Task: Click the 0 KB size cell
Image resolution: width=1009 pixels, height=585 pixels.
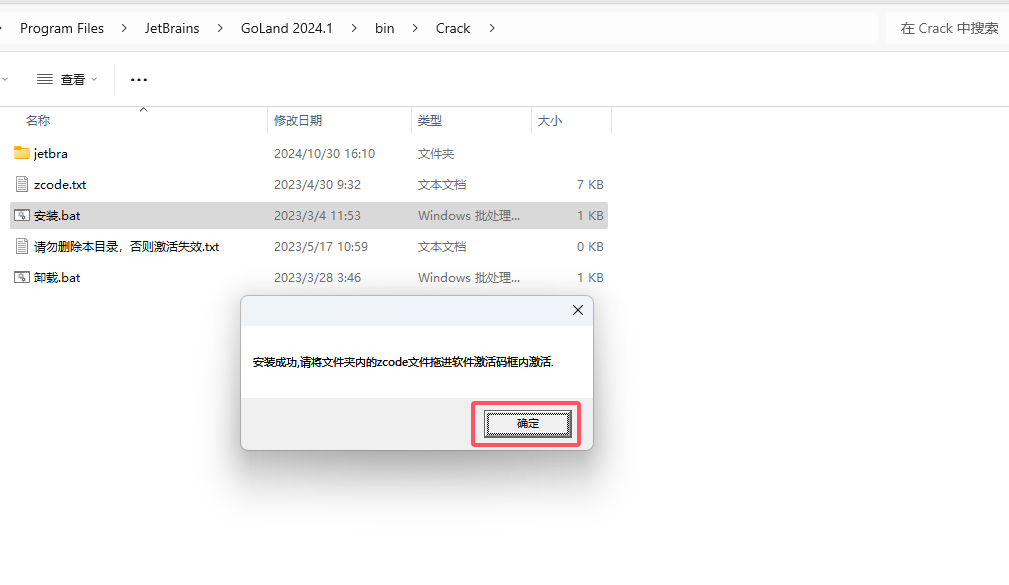Action: pyautogui.click(x=590, y=246)
